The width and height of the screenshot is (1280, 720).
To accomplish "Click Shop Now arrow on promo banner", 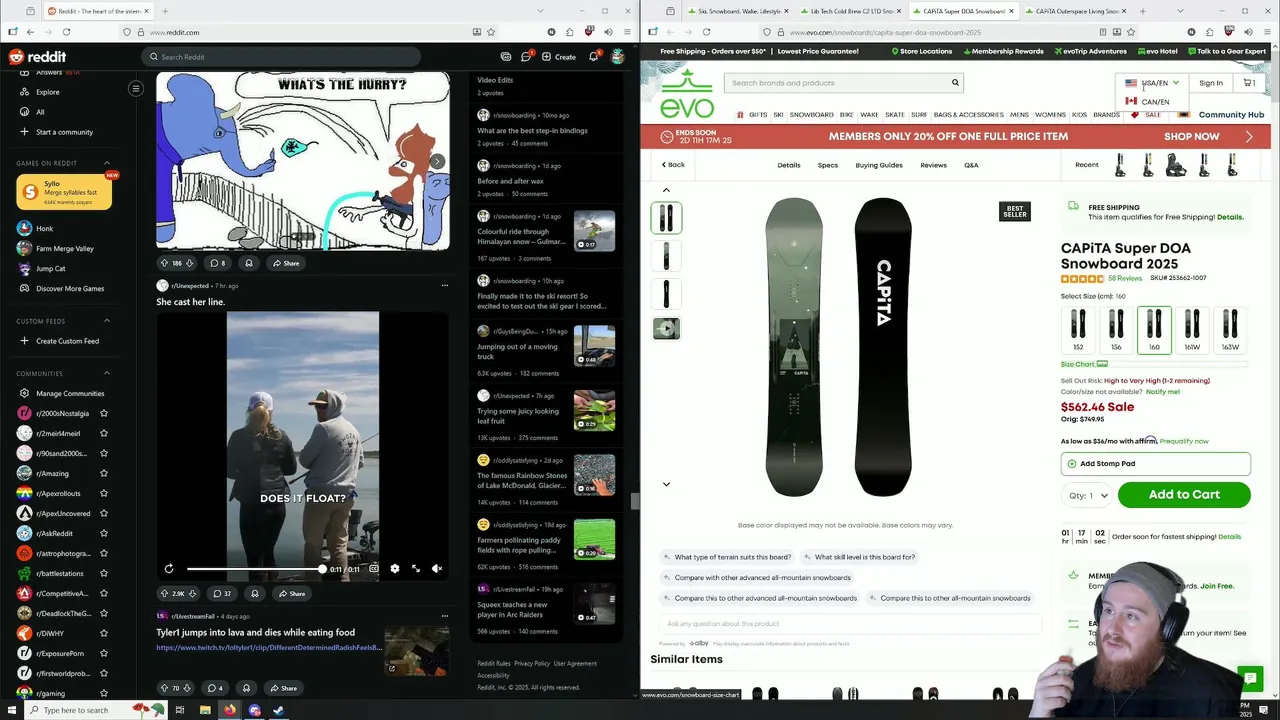I will pos(1248,136).
